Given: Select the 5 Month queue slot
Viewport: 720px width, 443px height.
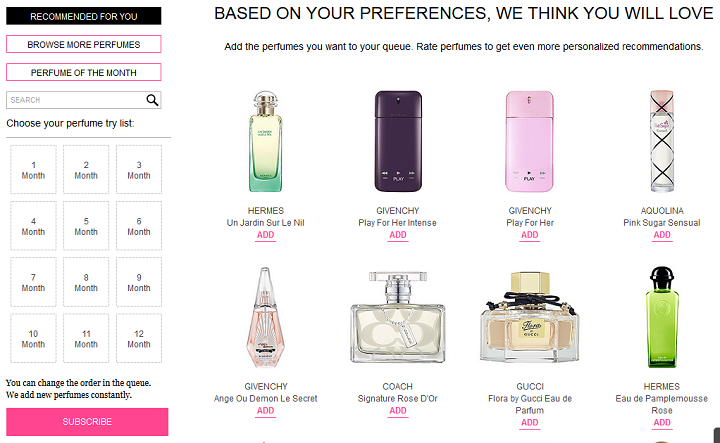Looking at the screenshot, I should click(86, 226).
